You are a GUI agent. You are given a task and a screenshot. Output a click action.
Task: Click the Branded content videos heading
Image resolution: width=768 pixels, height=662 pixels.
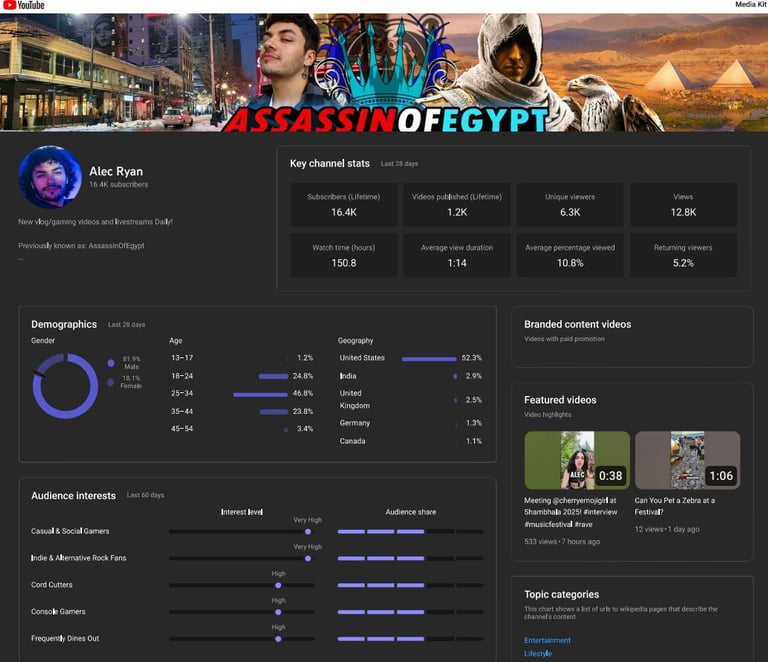coord(577,324)
